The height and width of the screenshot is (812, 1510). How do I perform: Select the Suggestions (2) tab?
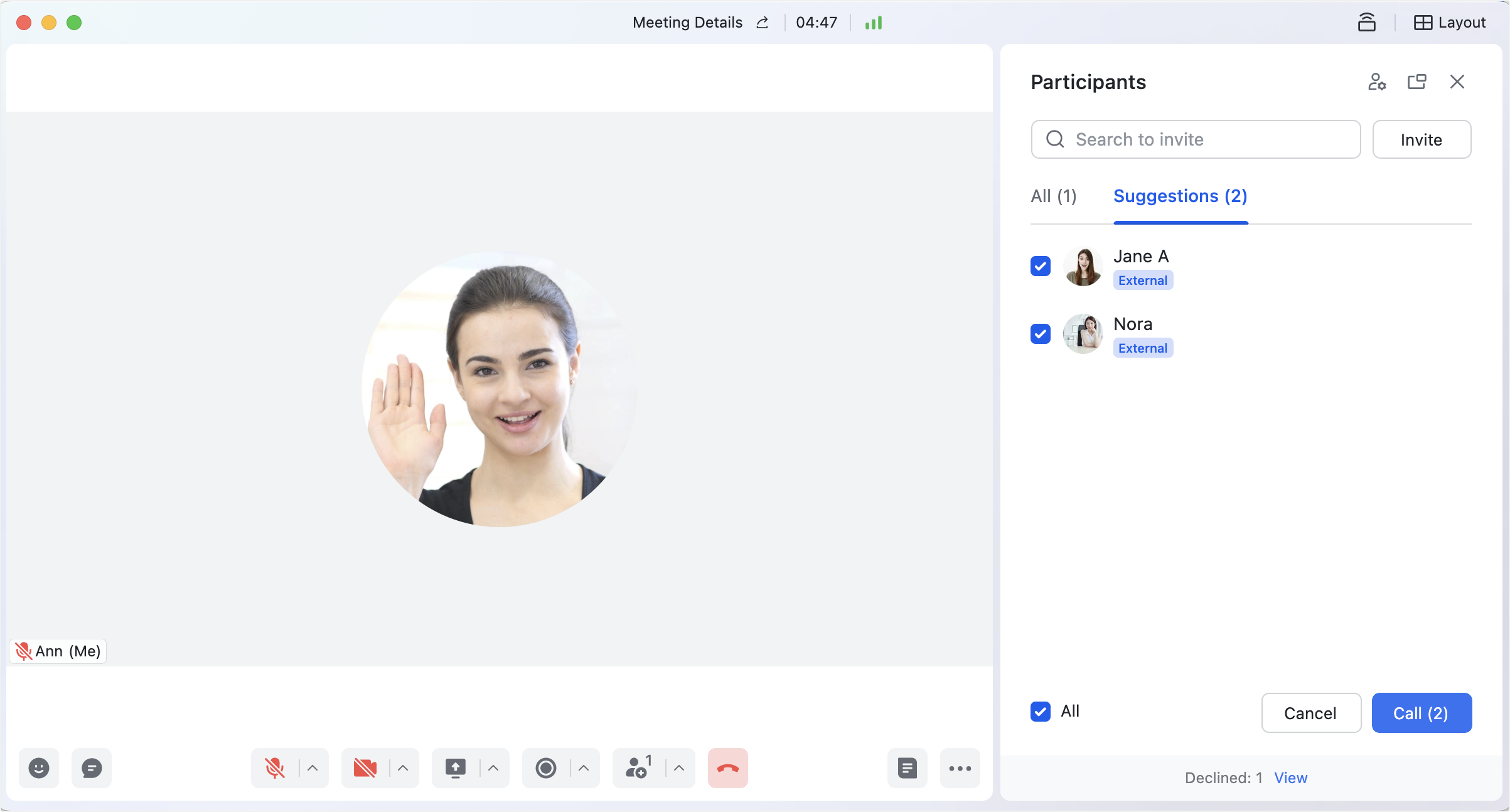click(x=1181, y=196)
